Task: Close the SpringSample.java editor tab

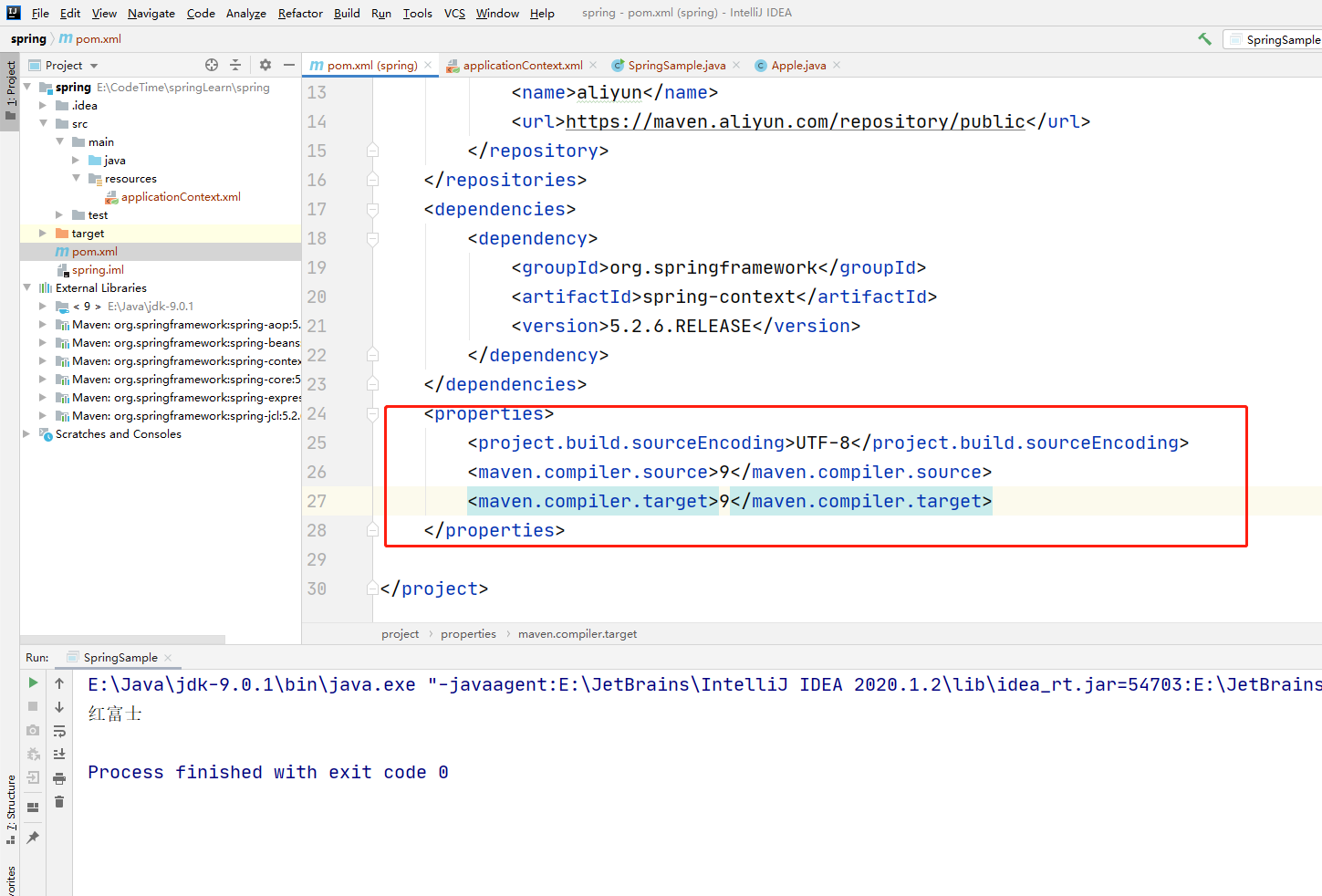Action: tap(736, 65)
